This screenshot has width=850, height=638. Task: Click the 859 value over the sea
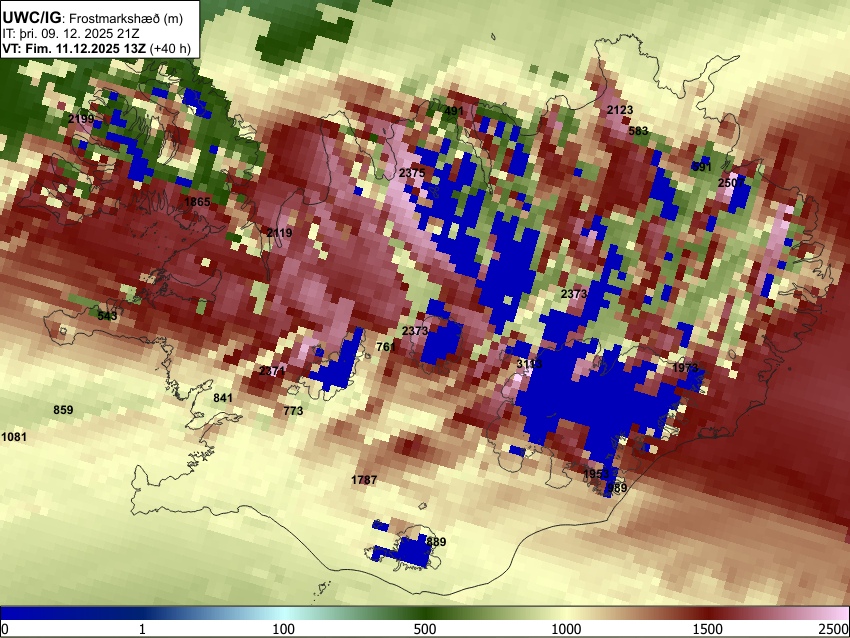coord(63,410)
